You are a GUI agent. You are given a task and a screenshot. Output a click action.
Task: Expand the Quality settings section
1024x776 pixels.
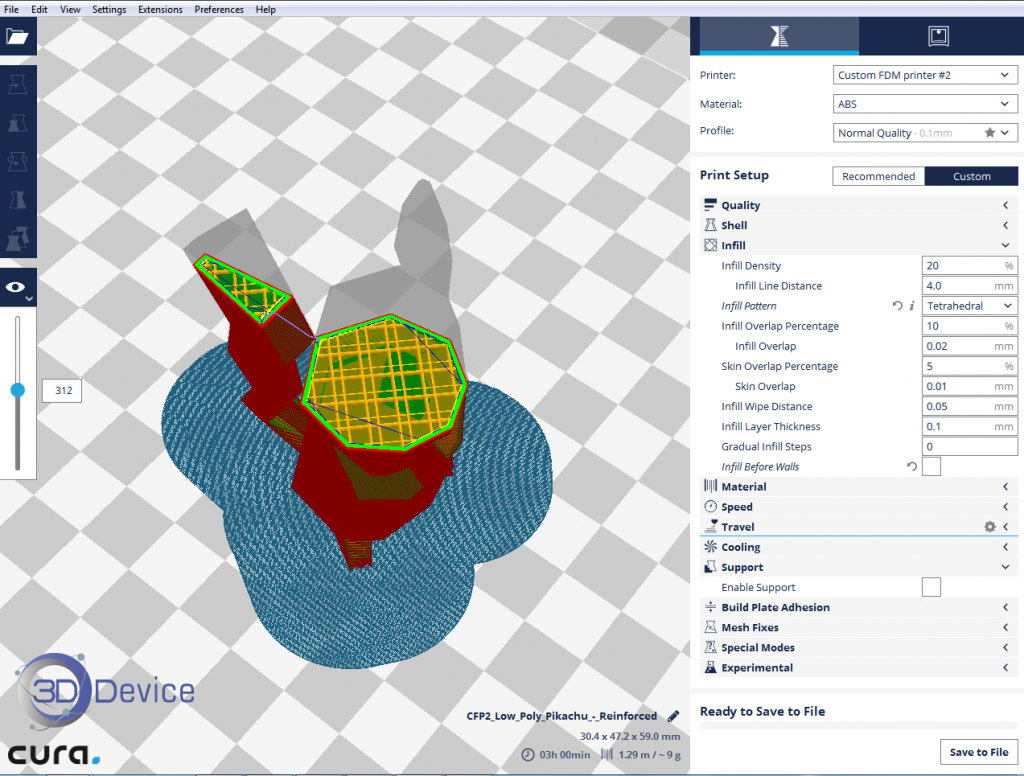859,205
